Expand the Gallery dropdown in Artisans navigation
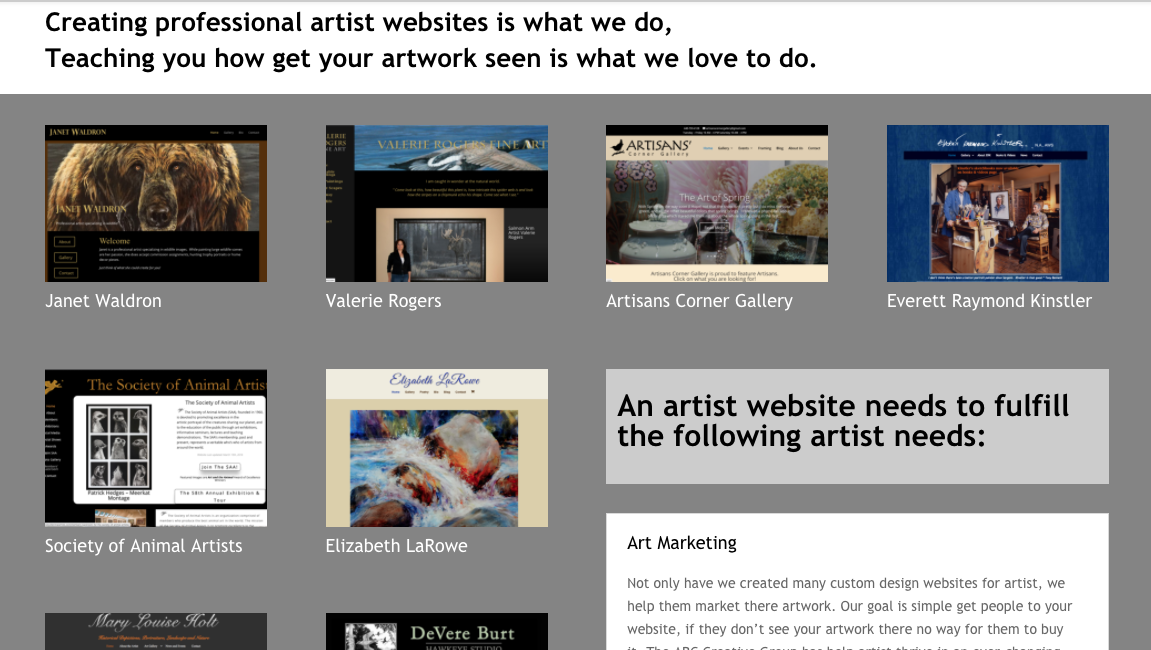Screen dimensions: 1151x650 click(x=726, y=148)
